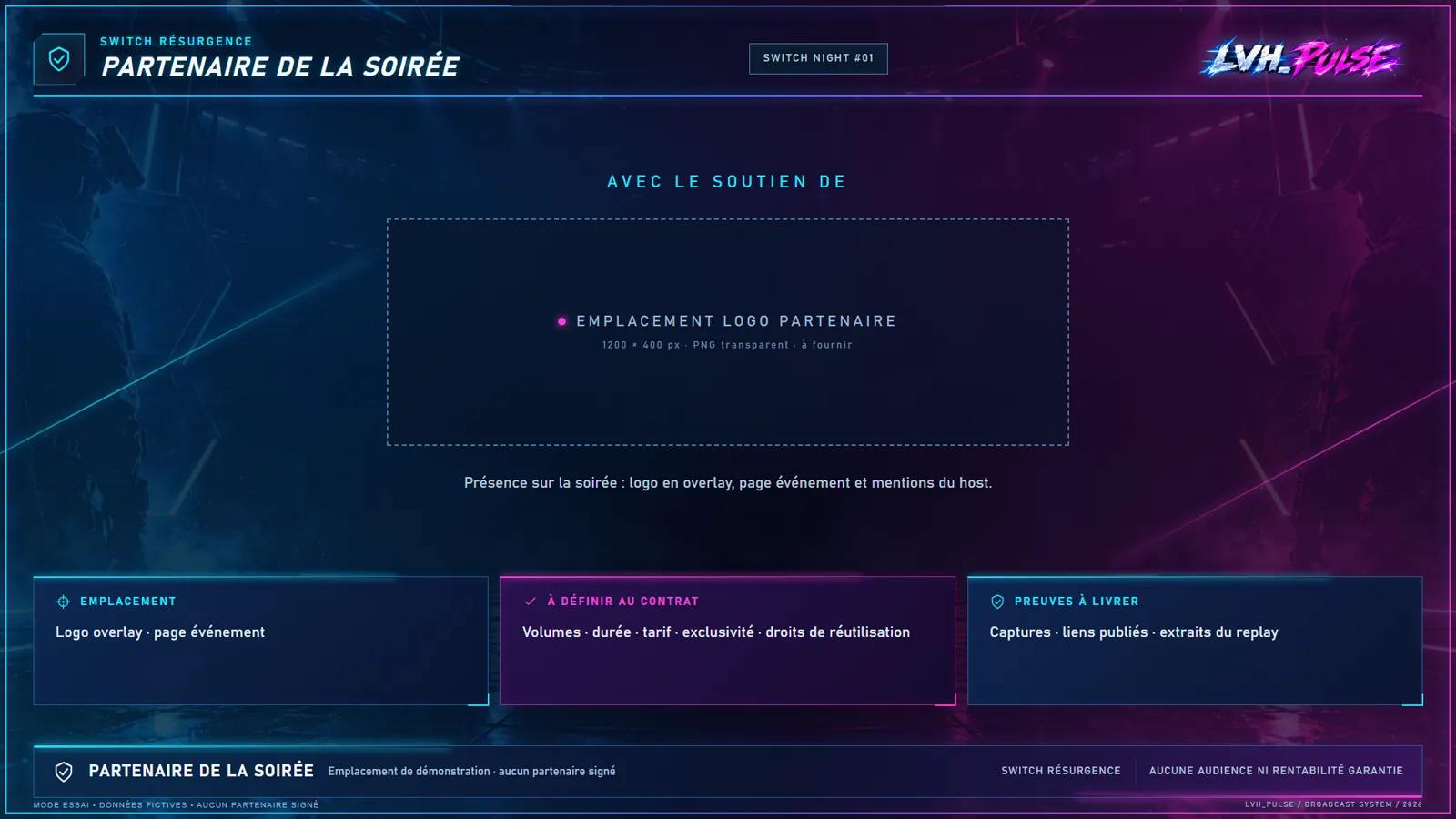Screen dimensions: 1456x819
Task: Click 'AUCUNE AUDIENCE NI RENTABILITÉ GARANTIE' notice
Action: (1276, 771)
